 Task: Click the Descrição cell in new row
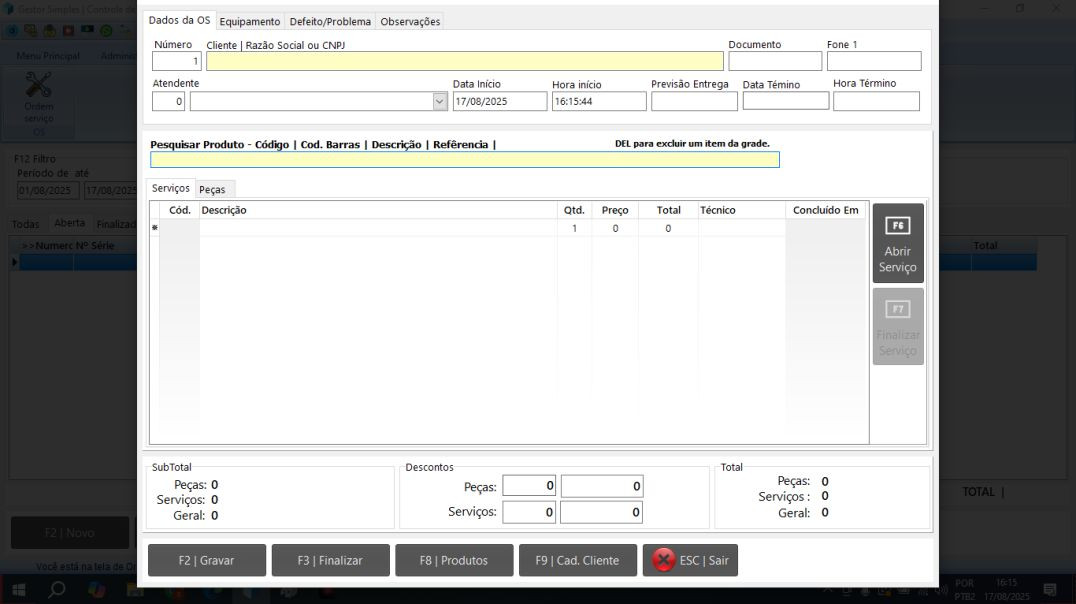coord(377,228)
